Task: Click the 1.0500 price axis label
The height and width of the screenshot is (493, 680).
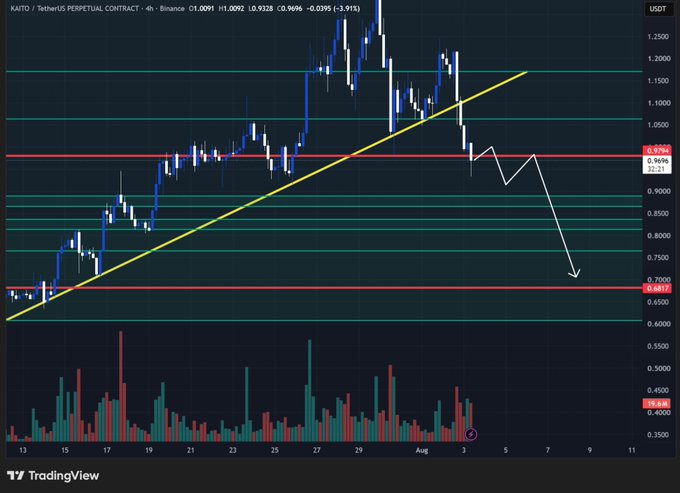Action: (x=658, y=125)
